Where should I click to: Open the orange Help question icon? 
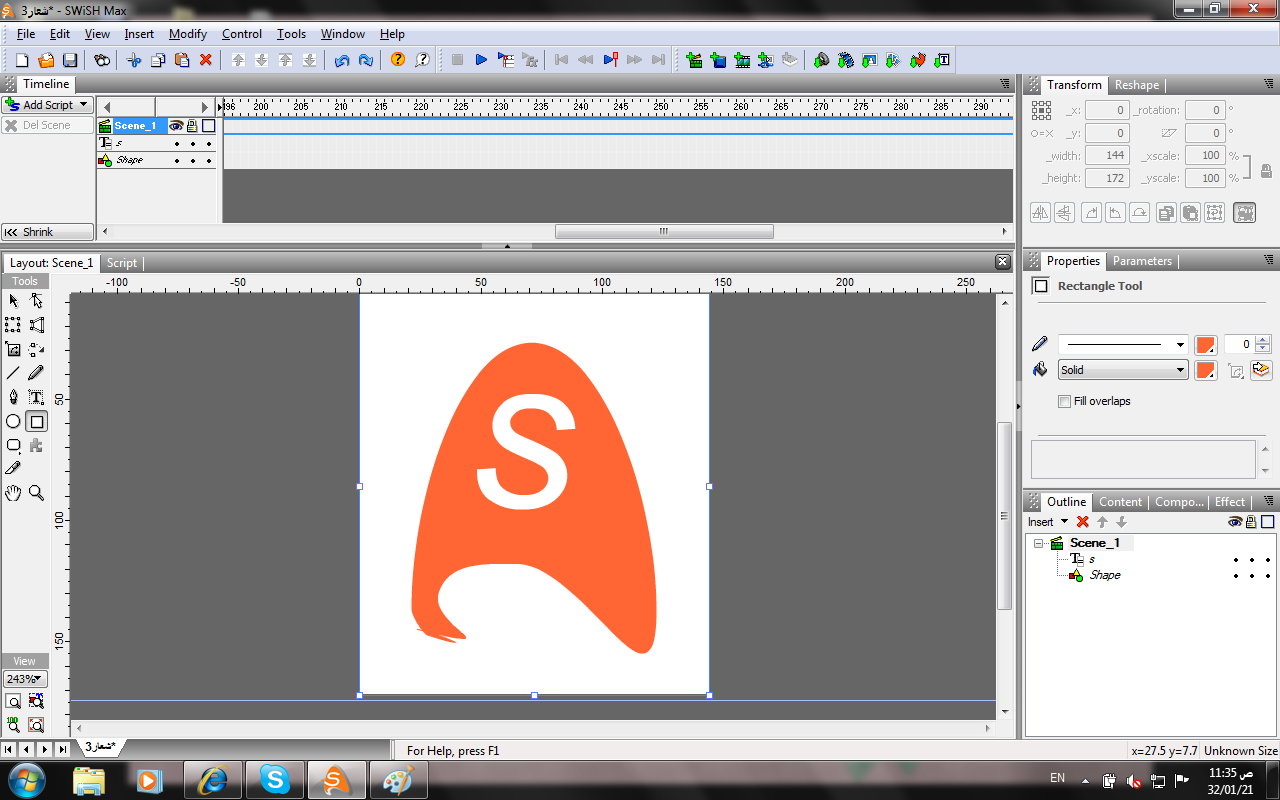click(398, 60)
